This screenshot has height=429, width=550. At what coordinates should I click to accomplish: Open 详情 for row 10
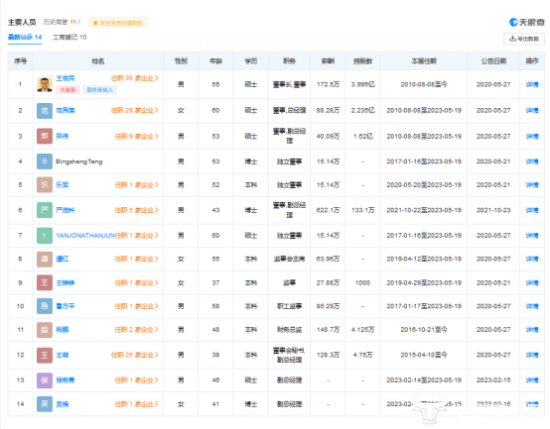532,306
